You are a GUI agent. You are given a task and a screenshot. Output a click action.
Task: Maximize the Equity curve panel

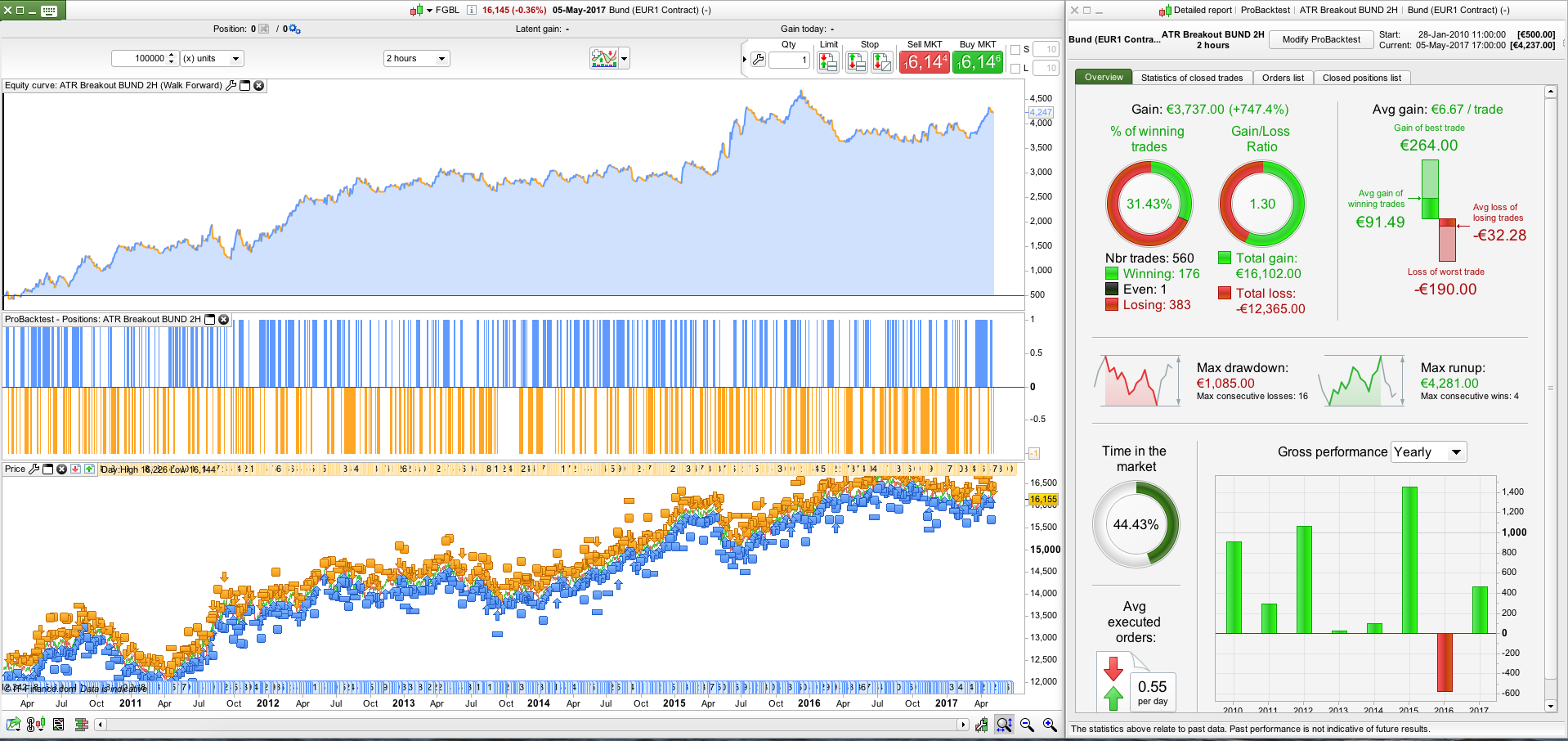(245, 85)
